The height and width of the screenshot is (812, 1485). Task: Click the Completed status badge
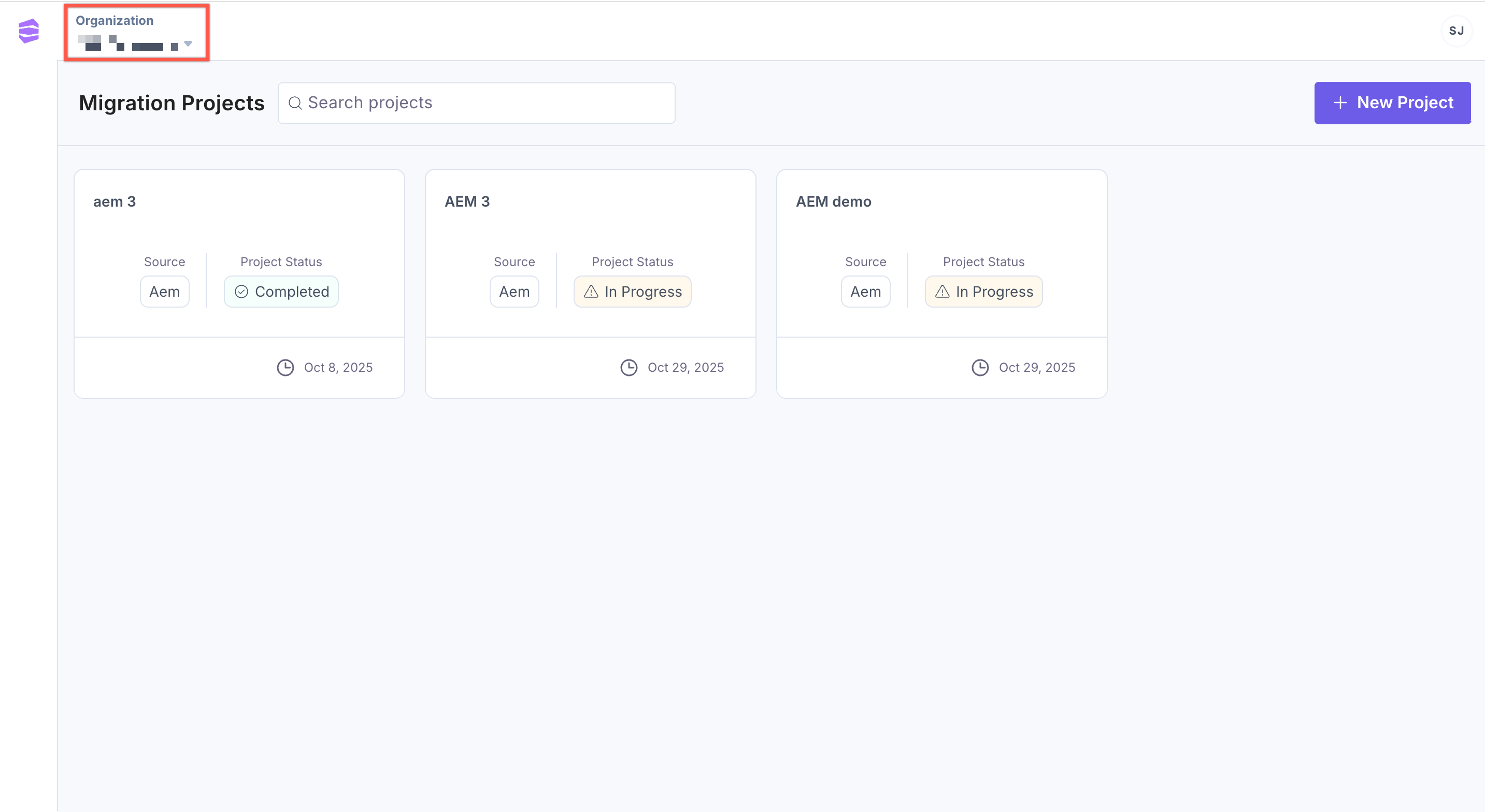pyautogui.click(x=281, y=292)
